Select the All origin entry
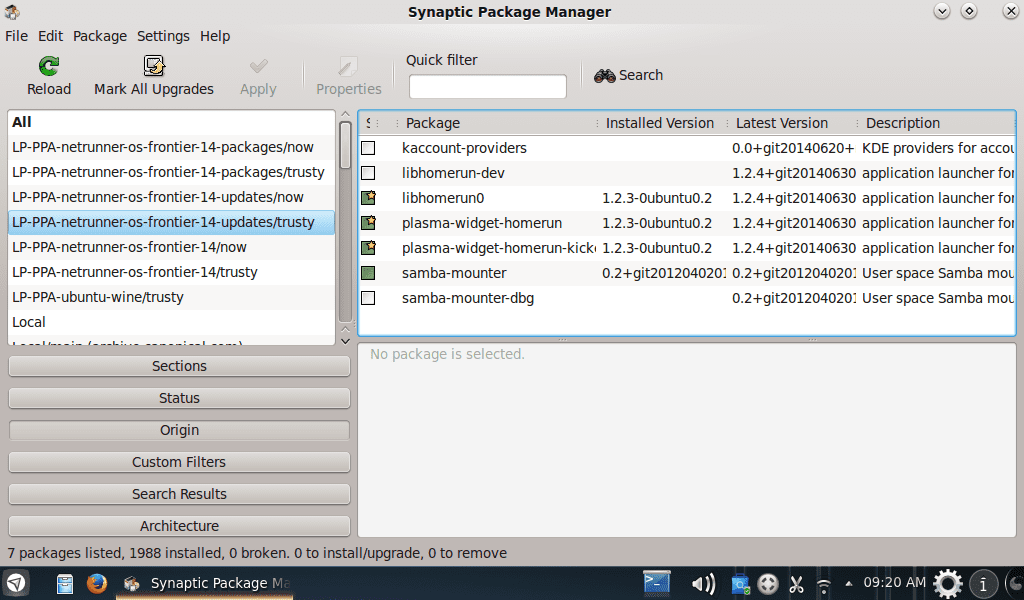This screenshot has width=1024, height=600. click(x=172, y=122)
